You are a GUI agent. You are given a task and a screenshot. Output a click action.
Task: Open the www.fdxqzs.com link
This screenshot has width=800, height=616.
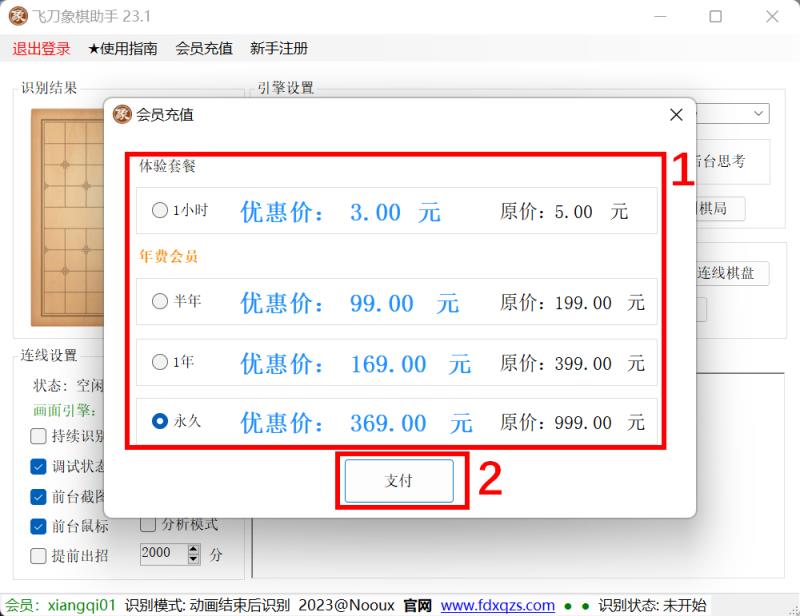click(x=497, y=605)
